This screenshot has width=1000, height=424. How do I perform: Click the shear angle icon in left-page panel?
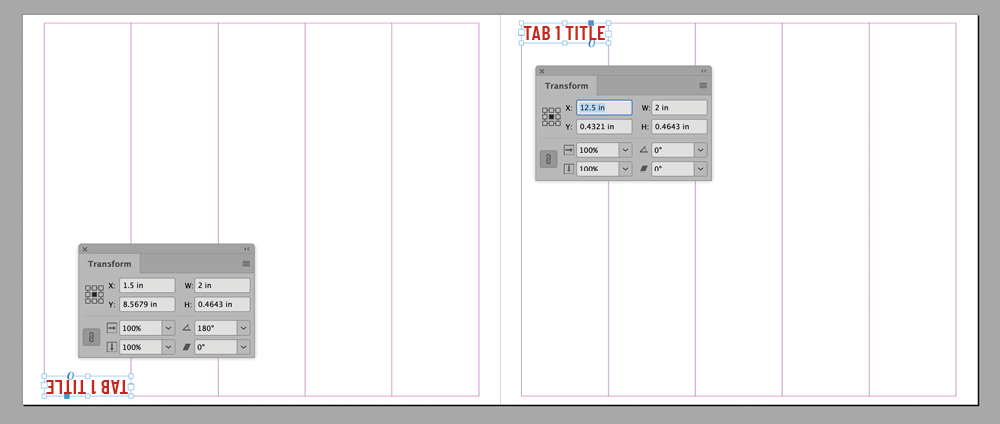point(186,347)
